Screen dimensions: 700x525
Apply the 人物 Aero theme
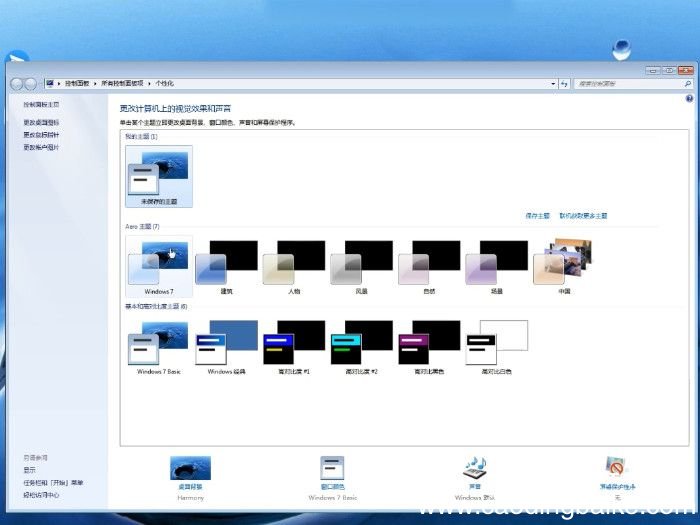pyautogui.click(x=294, y=267)
